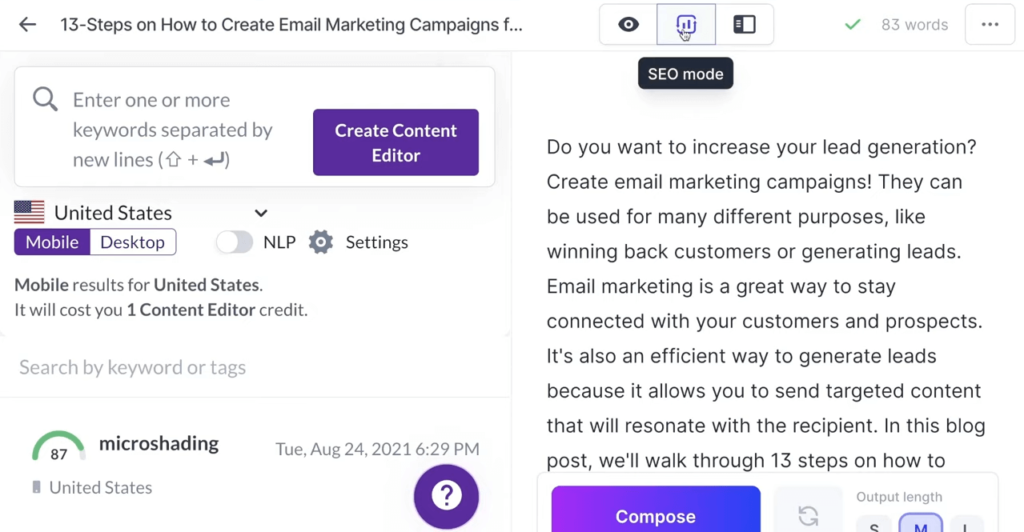Select Mobile results option
The height and width of the screenshot is (532, 1024).
coord(52,242)
